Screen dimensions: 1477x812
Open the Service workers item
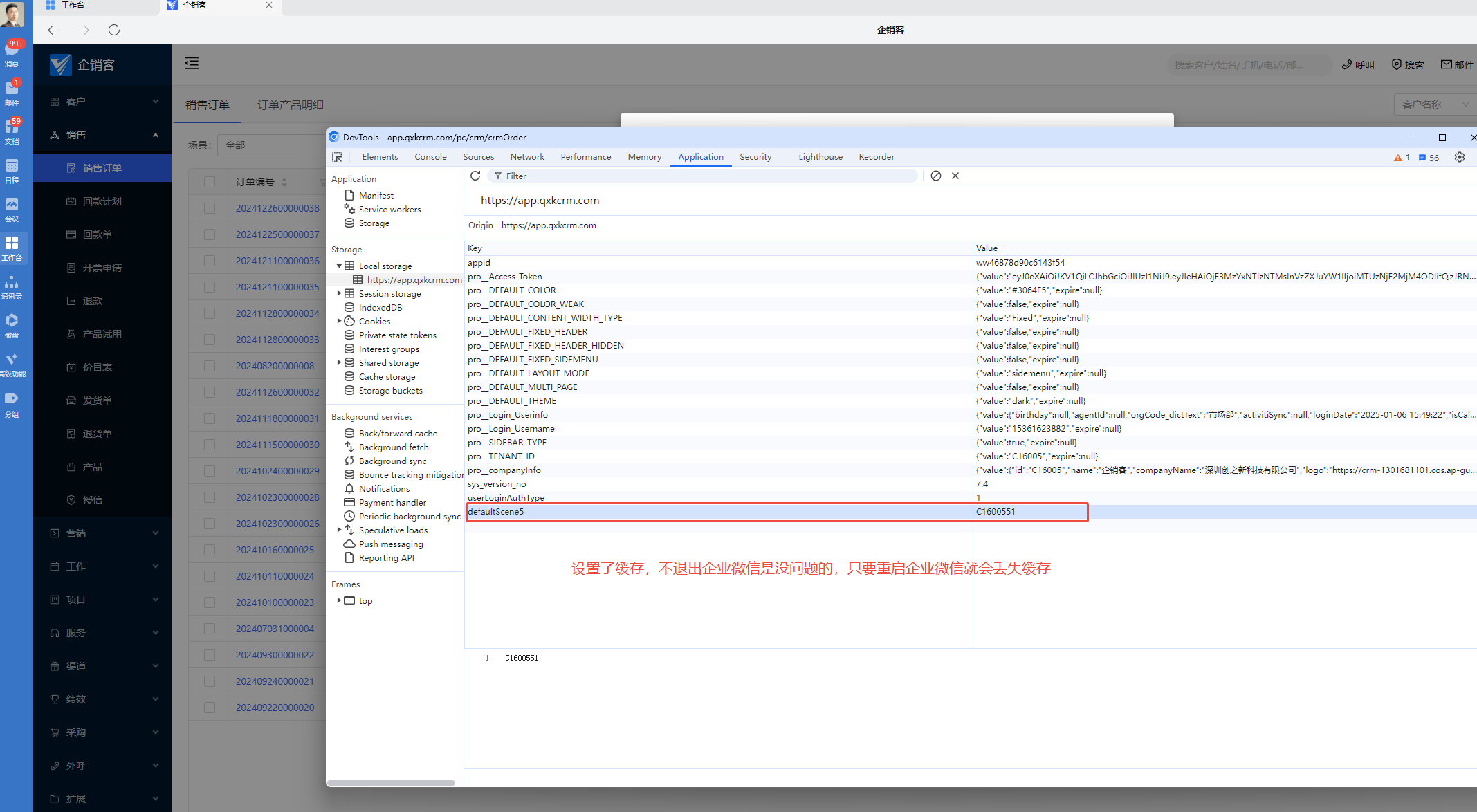point(389,210)
